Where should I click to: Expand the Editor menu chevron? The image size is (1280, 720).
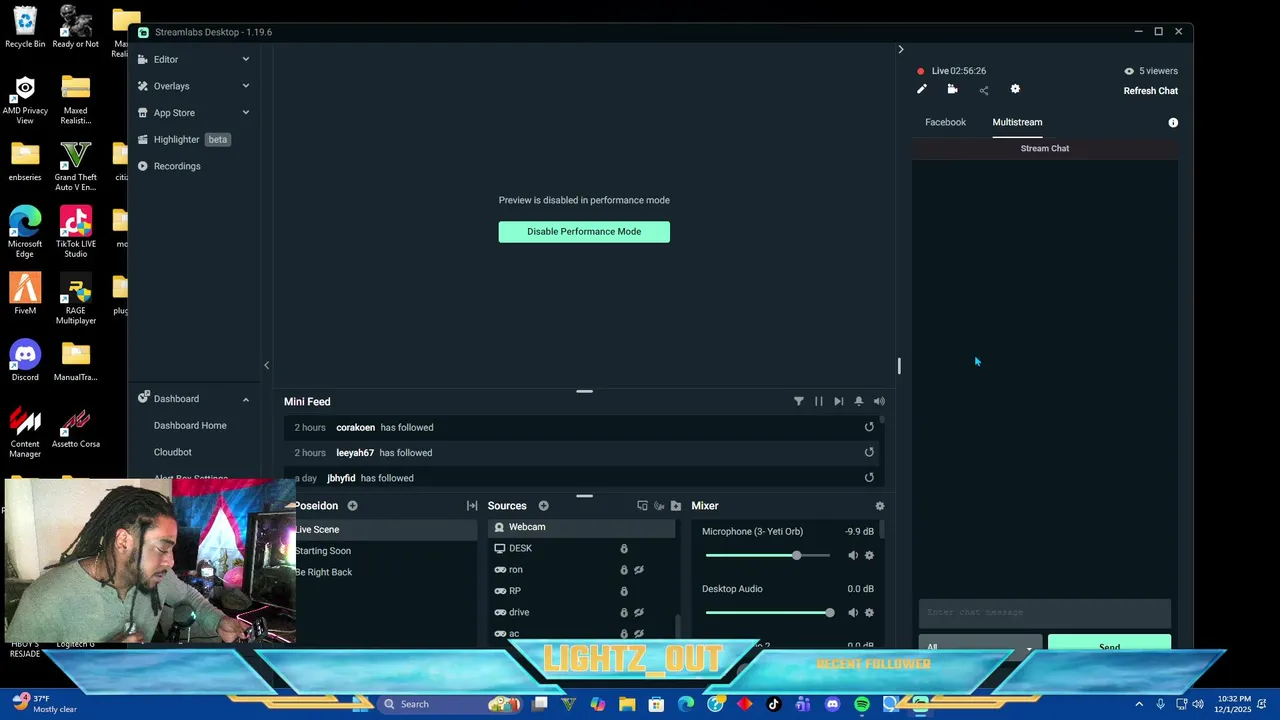tap(246, 59)
